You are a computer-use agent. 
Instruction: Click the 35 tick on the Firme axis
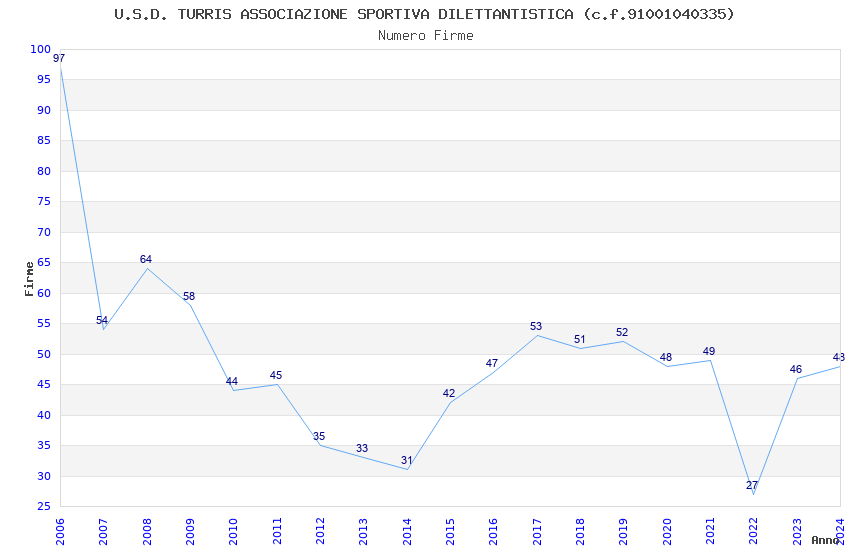pyautogui.click(x=43, y=445)
